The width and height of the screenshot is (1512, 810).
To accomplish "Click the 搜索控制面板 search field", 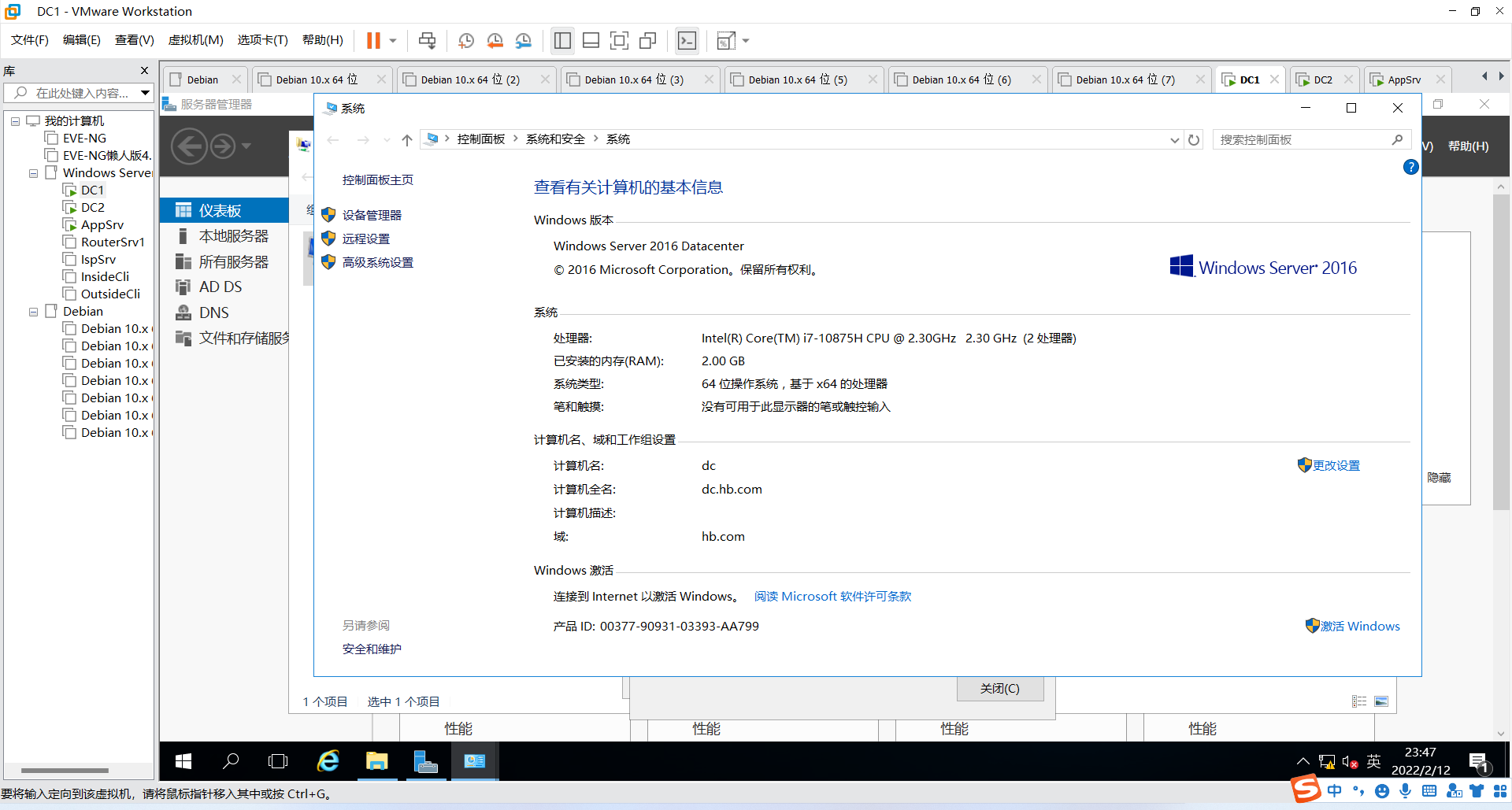I will point(1303,140).
